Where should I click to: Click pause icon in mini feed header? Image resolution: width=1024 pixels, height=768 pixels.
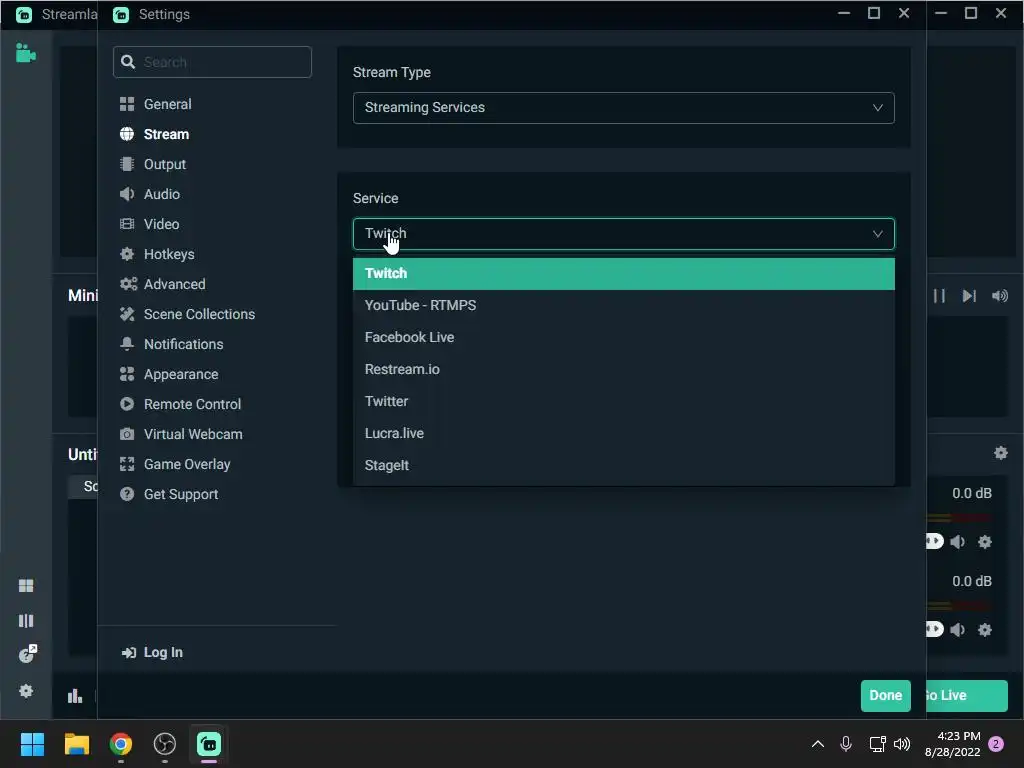pos(939,296)
